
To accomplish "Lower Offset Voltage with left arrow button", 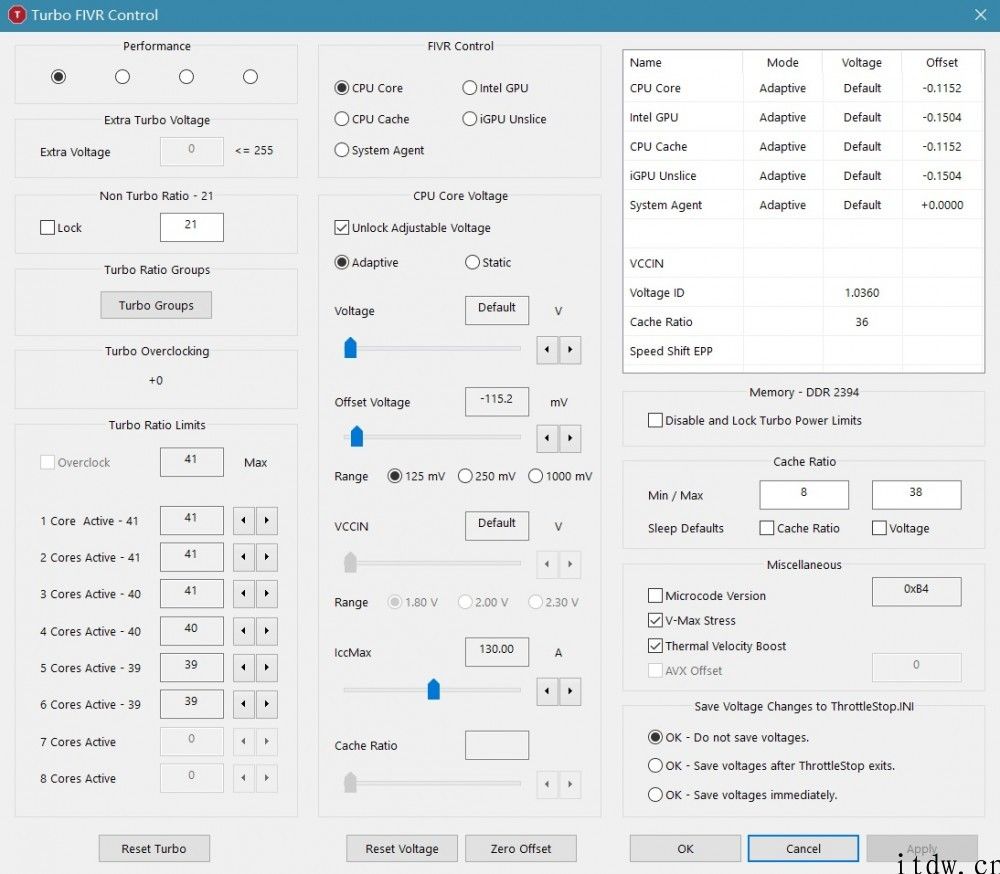I will [547, 438].
